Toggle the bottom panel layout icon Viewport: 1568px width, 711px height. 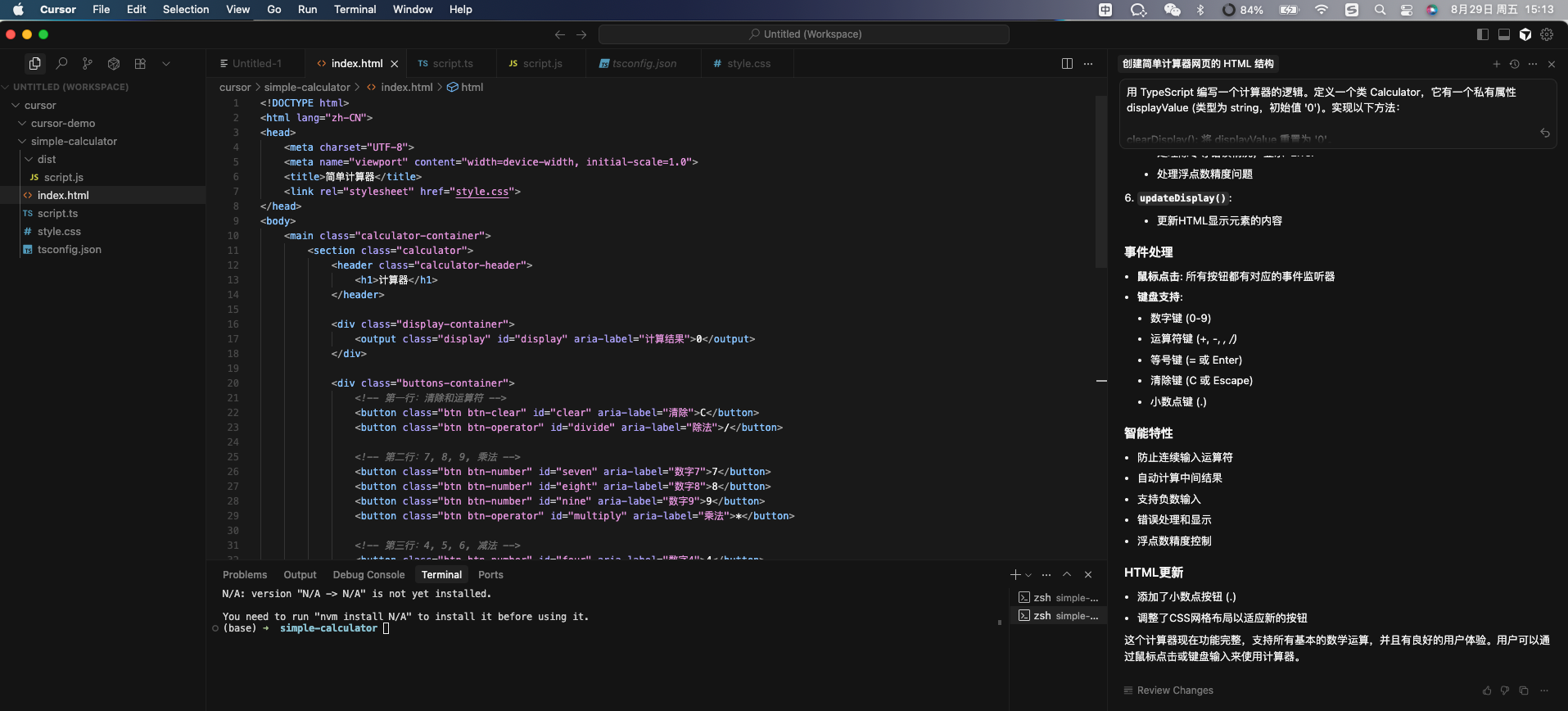pyautogui.click(x=1504, y=34)
